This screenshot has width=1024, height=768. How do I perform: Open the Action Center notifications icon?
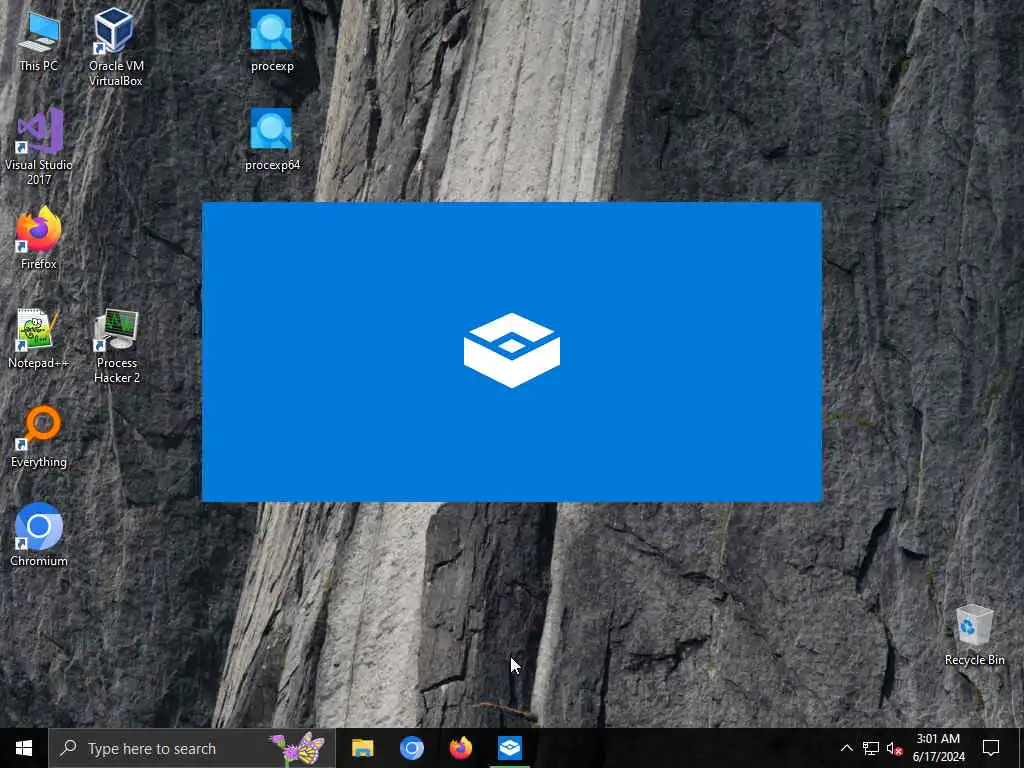(x=991, y=748)
